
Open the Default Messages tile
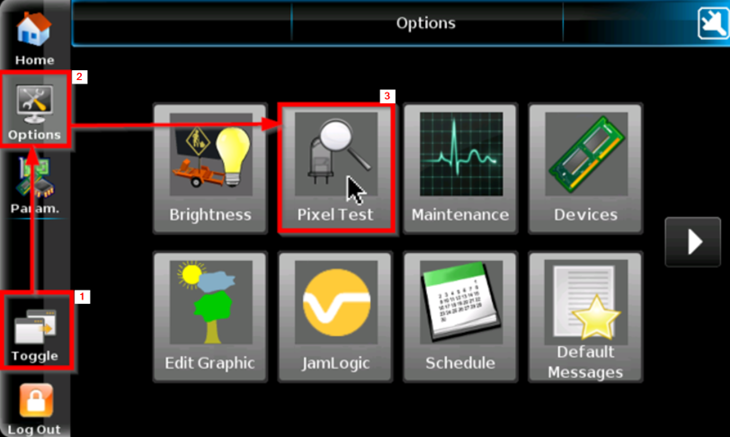click(586, 316)
